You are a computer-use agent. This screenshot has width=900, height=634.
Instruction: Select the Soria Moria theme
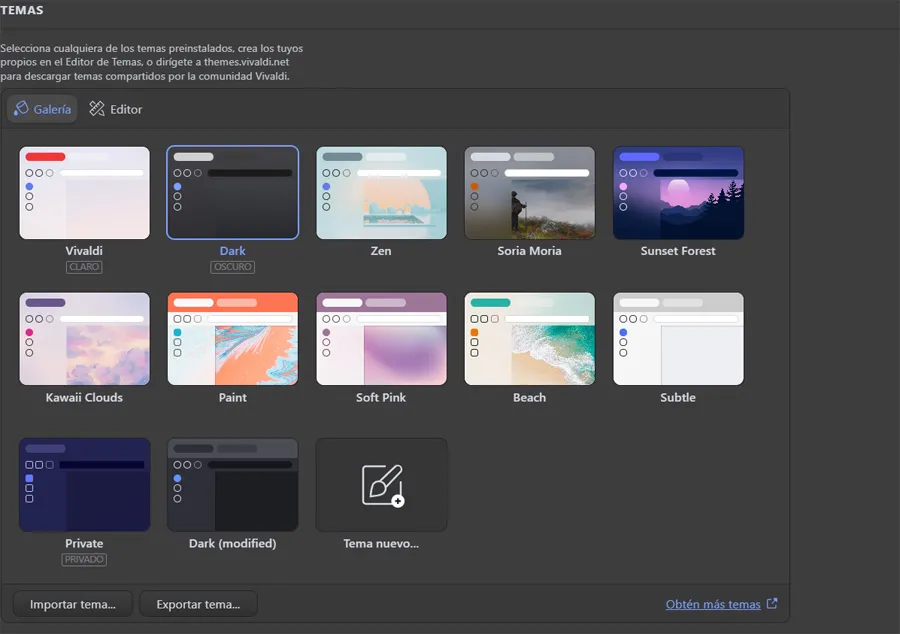coord(529,193)
